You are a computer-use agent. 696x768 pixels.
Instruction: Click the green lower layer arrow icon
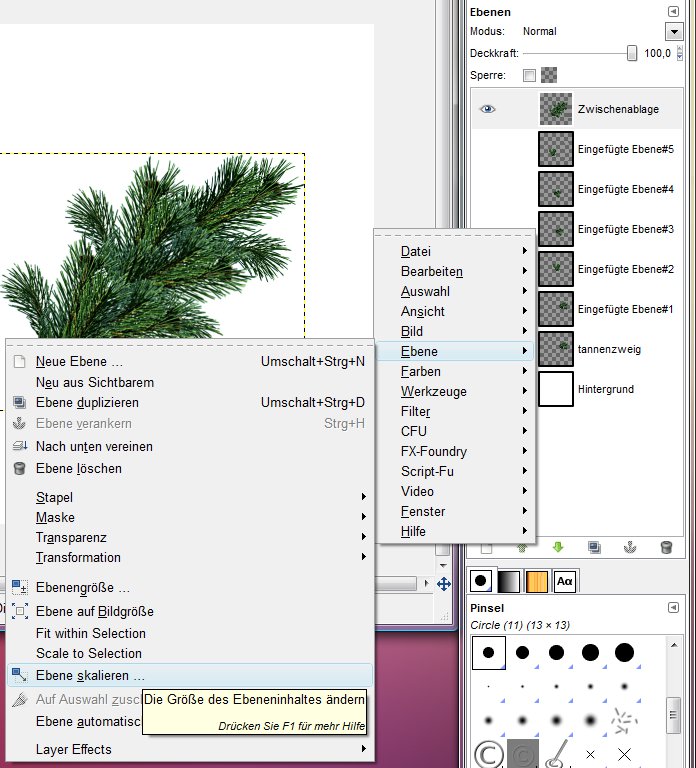pyautogui.click(x=558, y=547)
